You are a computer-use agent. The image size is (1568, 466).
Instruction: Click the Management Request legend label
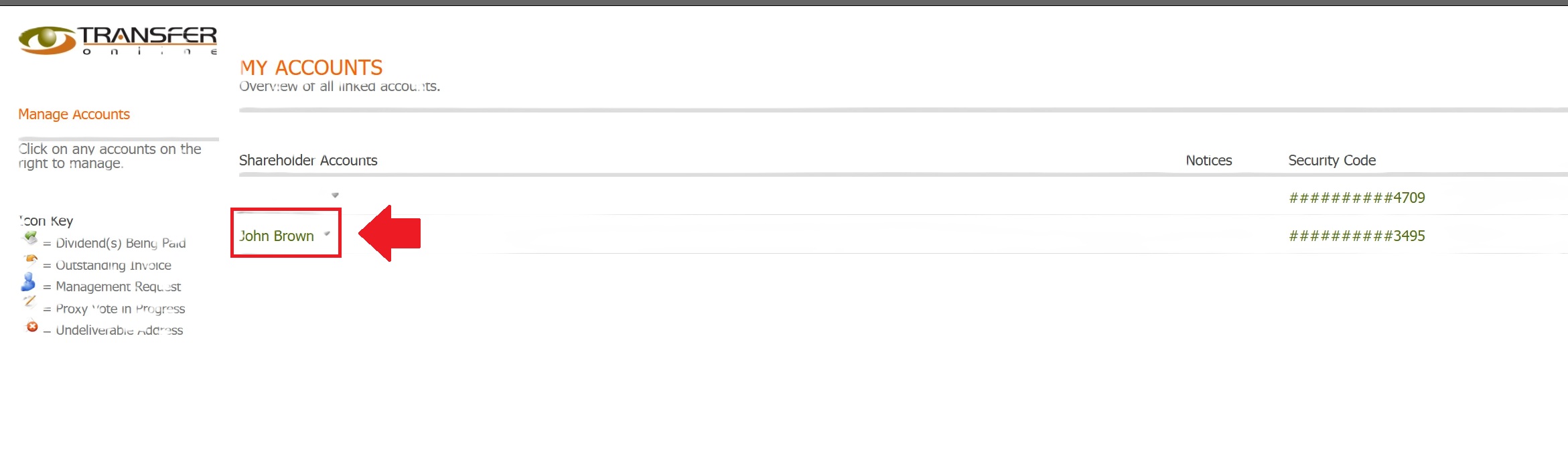[118, 287]
